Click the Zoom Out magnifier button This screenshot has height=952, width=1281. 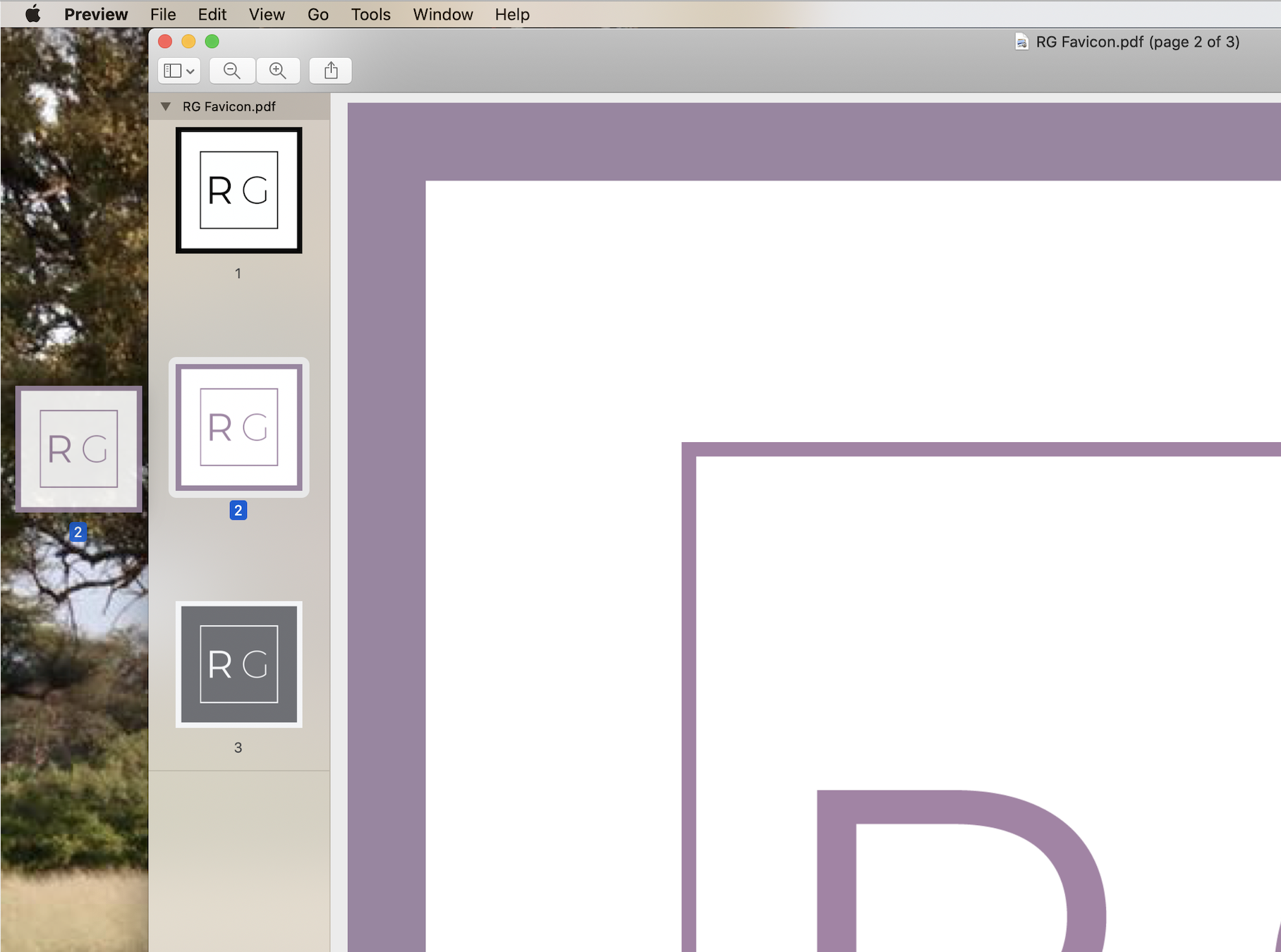coord(232,71)
